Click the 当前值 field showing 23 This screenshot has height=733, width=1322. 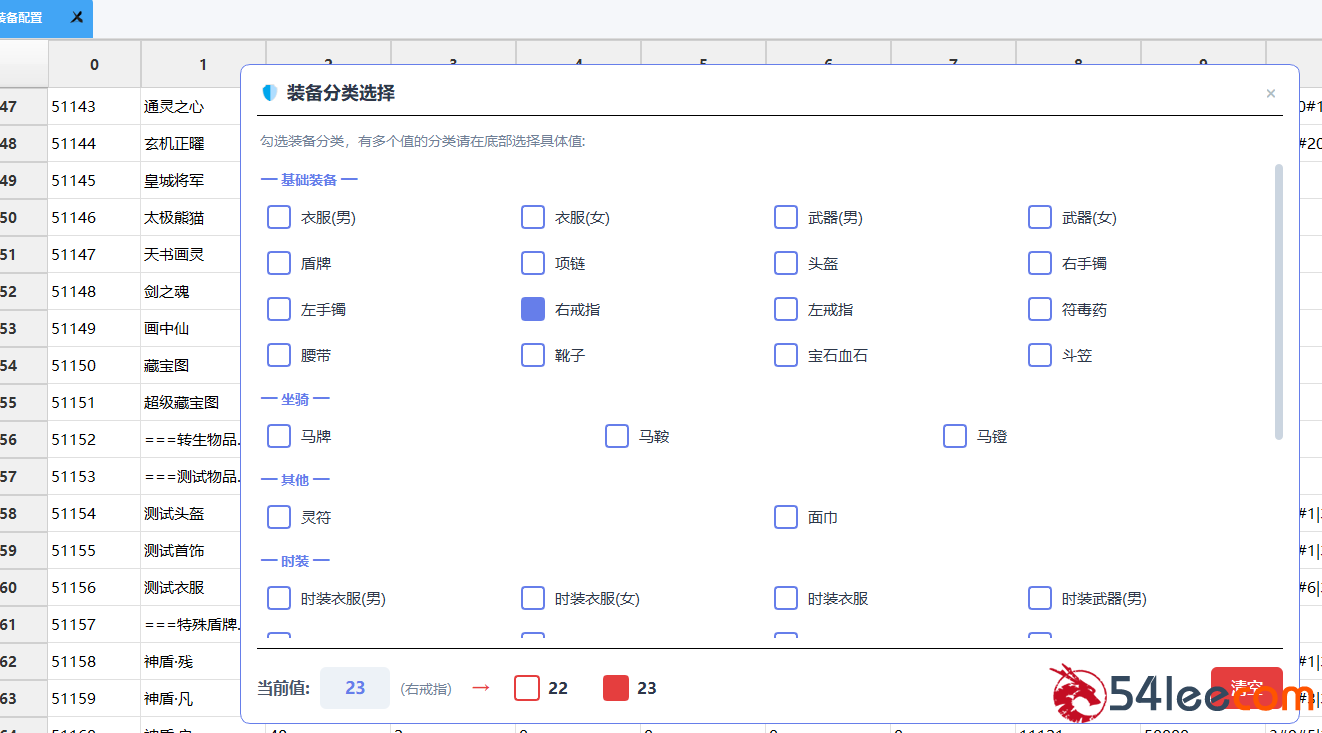click(x=354, y=688)
